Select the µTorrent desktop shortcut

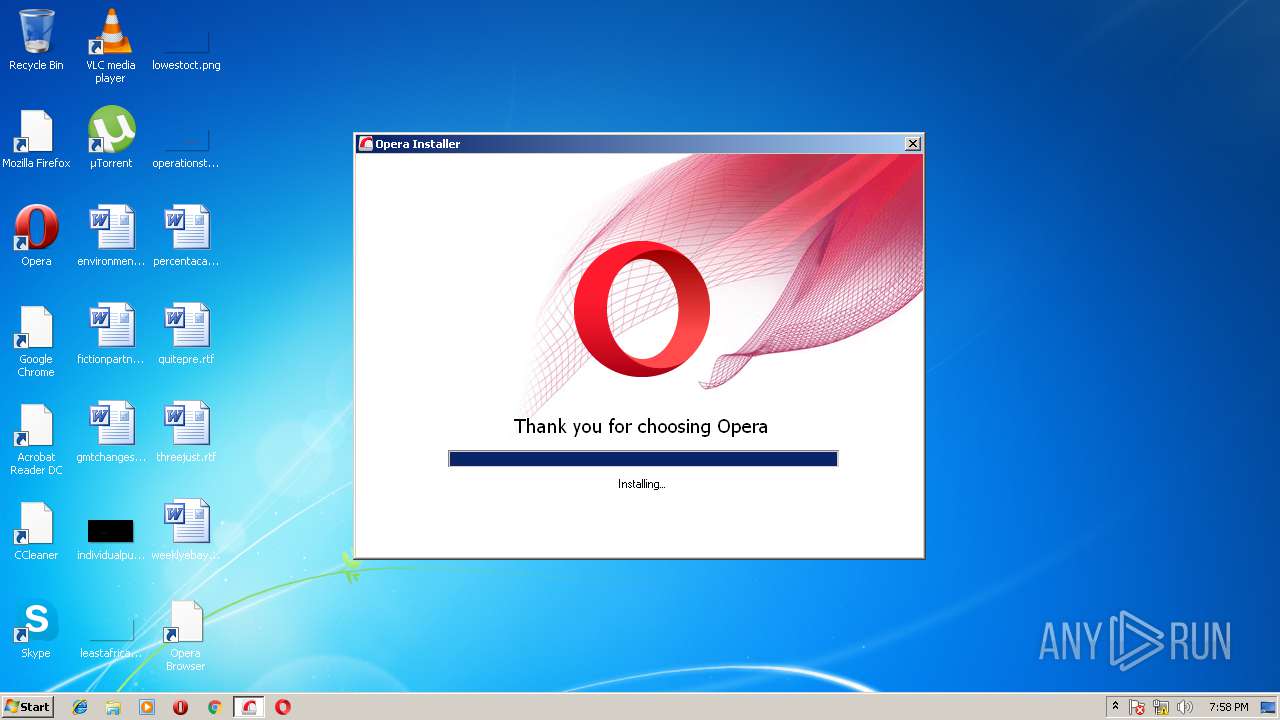[x=111, y=138]
